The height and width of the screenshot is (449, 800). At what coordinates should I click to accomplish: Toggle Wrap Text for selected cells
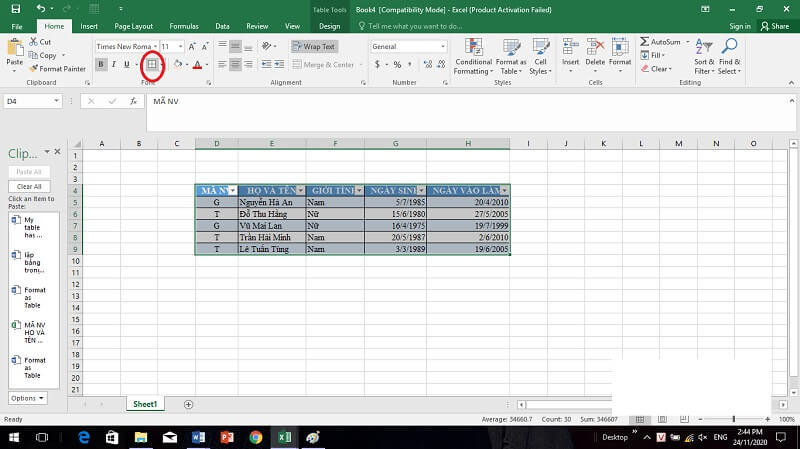point(314,46)
